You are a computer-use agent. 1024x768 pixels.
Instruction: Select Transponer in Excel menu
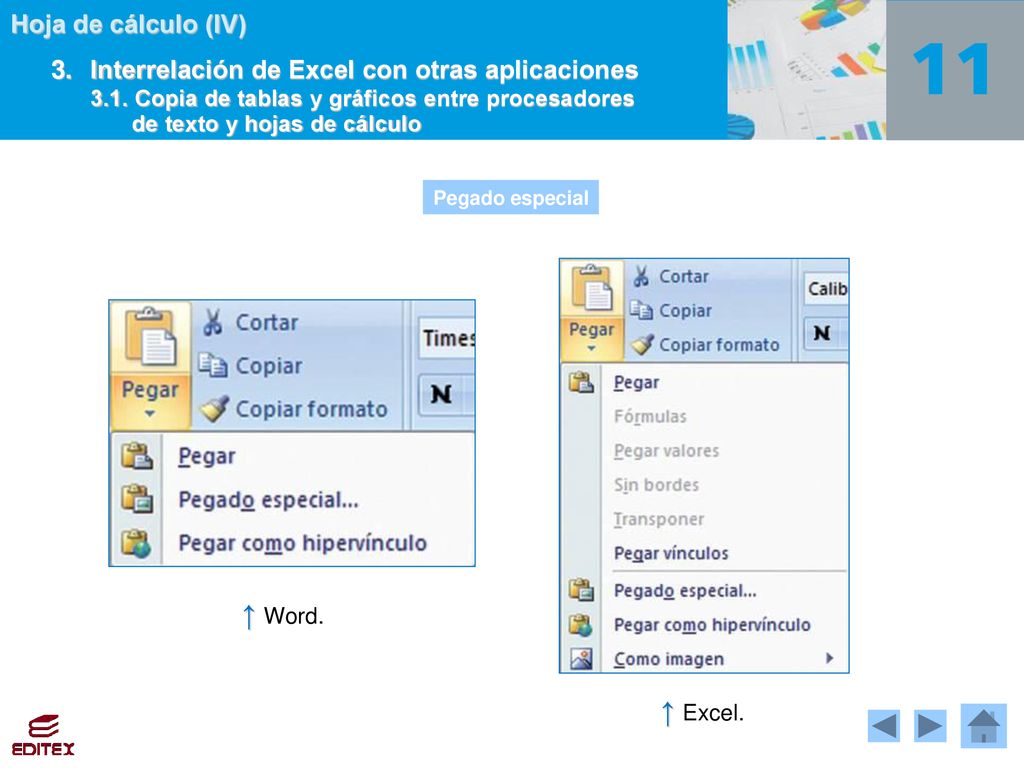658,519
